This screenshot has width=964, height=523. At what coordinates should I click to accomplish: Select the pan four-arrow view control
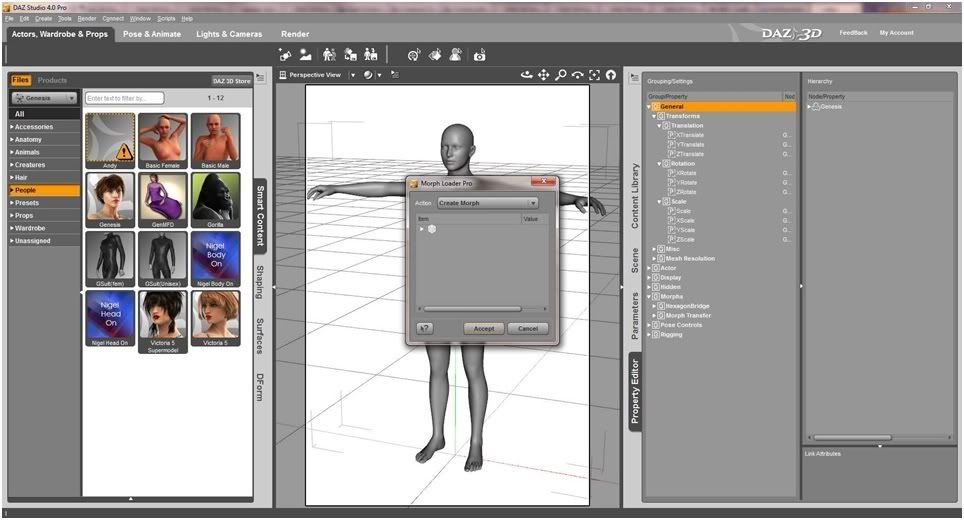543,75
